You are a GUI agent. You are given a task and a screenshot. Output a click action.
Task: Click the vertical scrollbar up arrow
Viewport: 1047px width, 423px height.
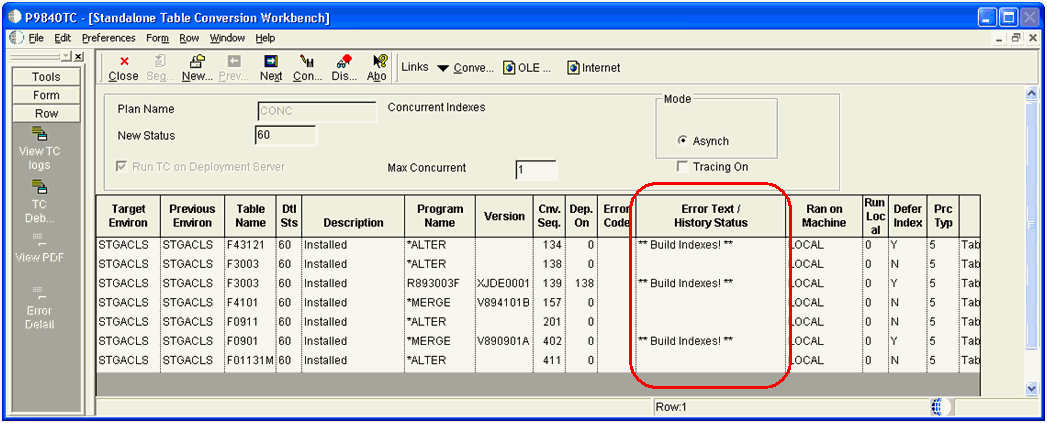coord(1032,96)
